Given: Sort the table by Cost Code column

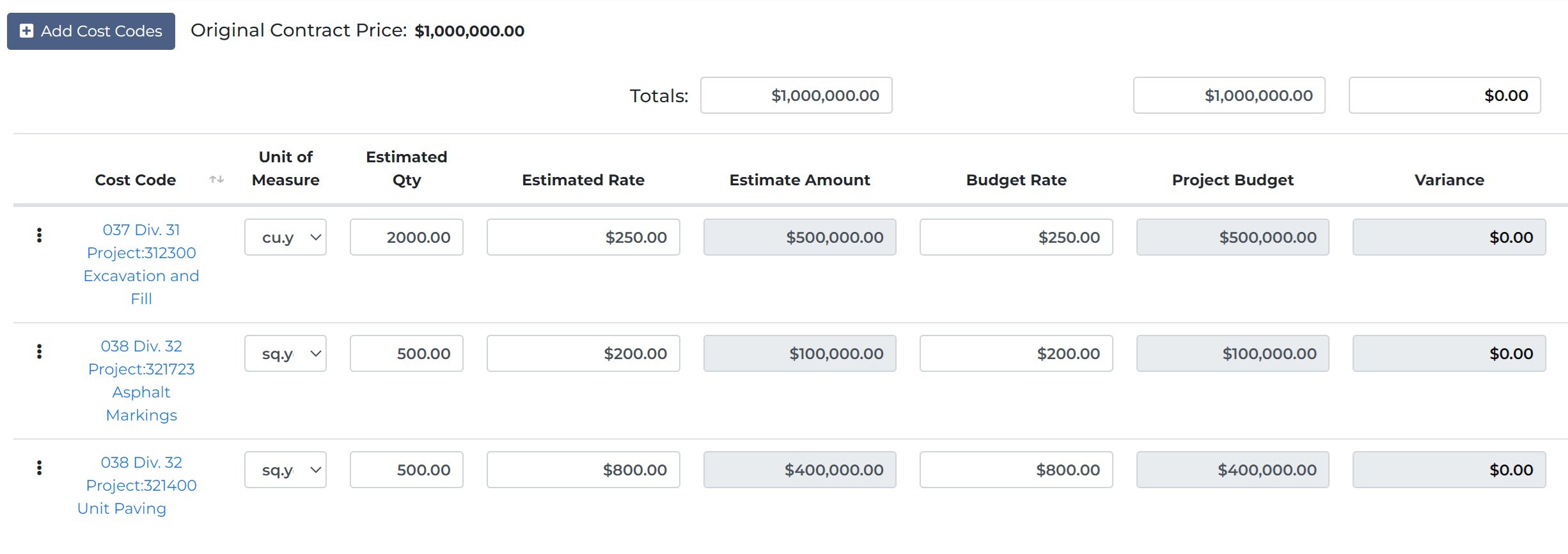Looking at the screenshot, I should 217,180.
